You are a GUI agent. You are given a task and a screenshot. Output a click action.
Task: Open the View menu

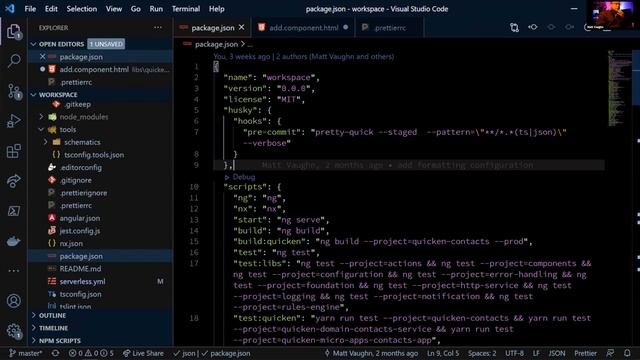click(113, 9)
